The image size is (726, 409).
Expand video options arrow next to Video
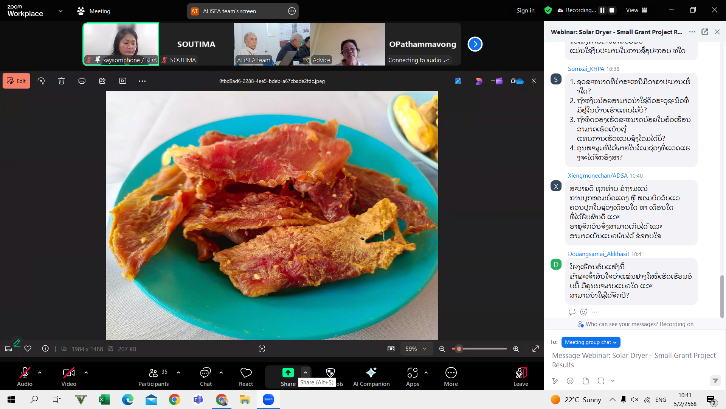pyautogui.click(x=86, y=371)
